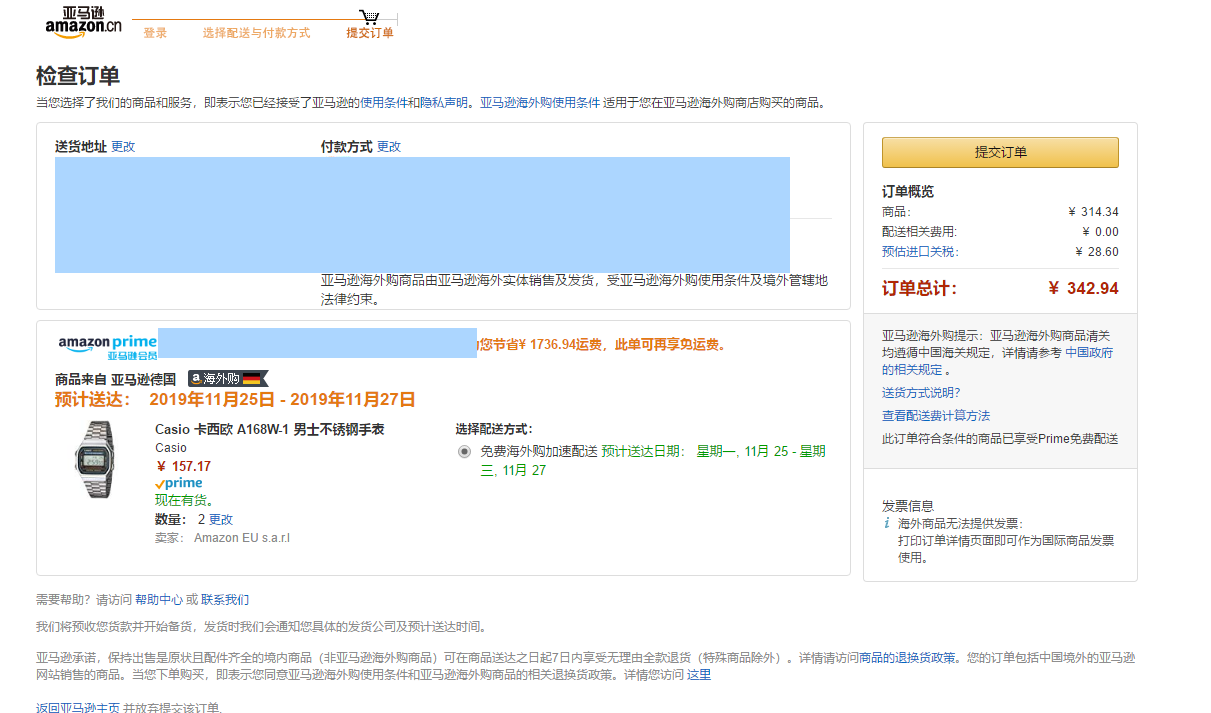Click seller name Amazon EU s.a.r.l

[x=241, y=538]
